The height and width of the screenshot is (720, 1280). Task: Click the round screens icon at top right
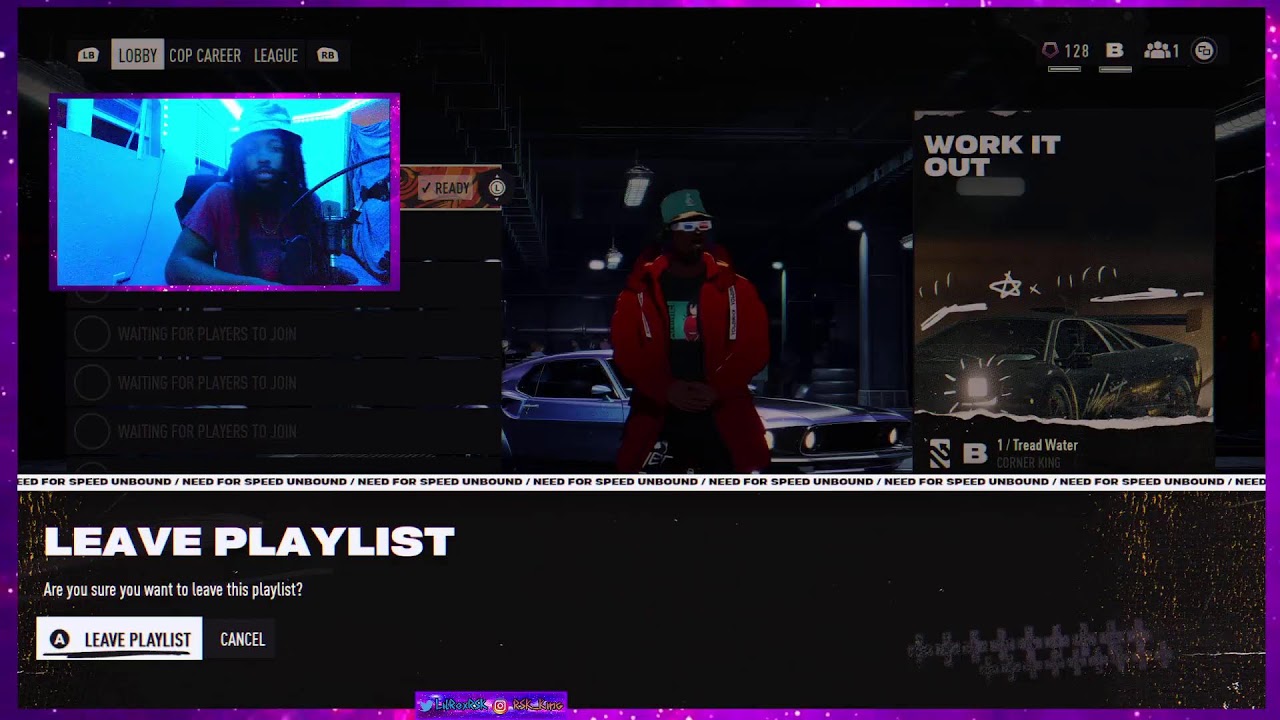tap(1204, 51)
